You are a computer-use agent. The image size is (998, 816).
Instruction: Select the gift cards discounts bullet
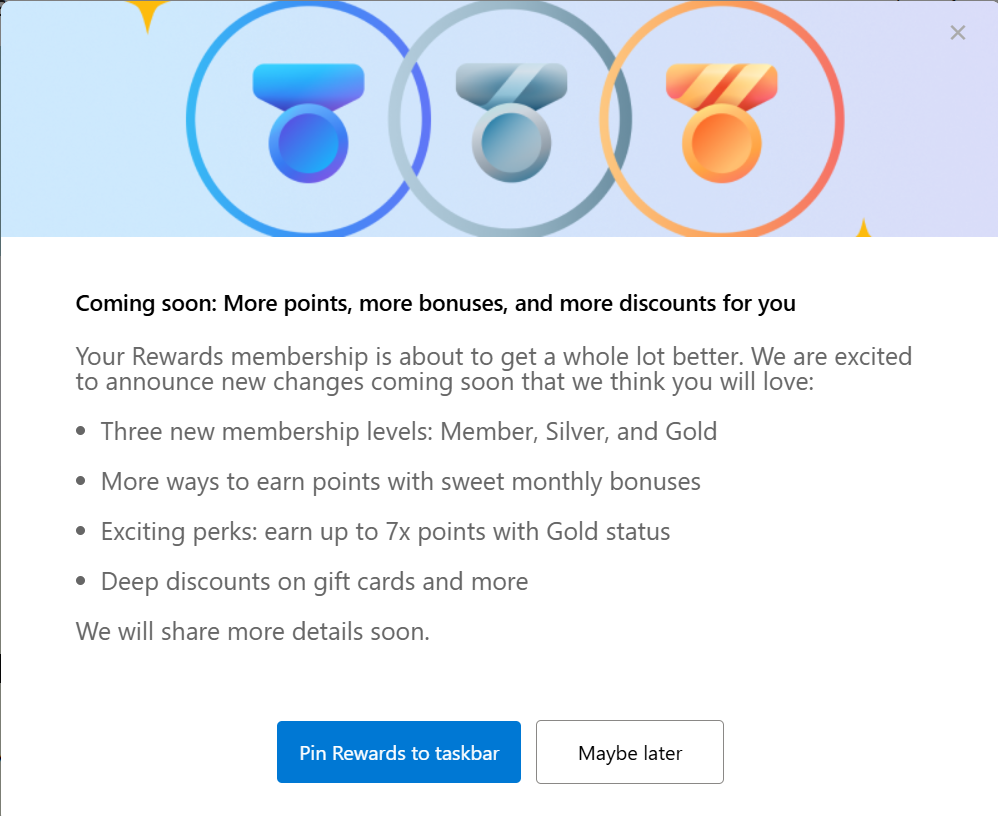(x=314, y=581)
